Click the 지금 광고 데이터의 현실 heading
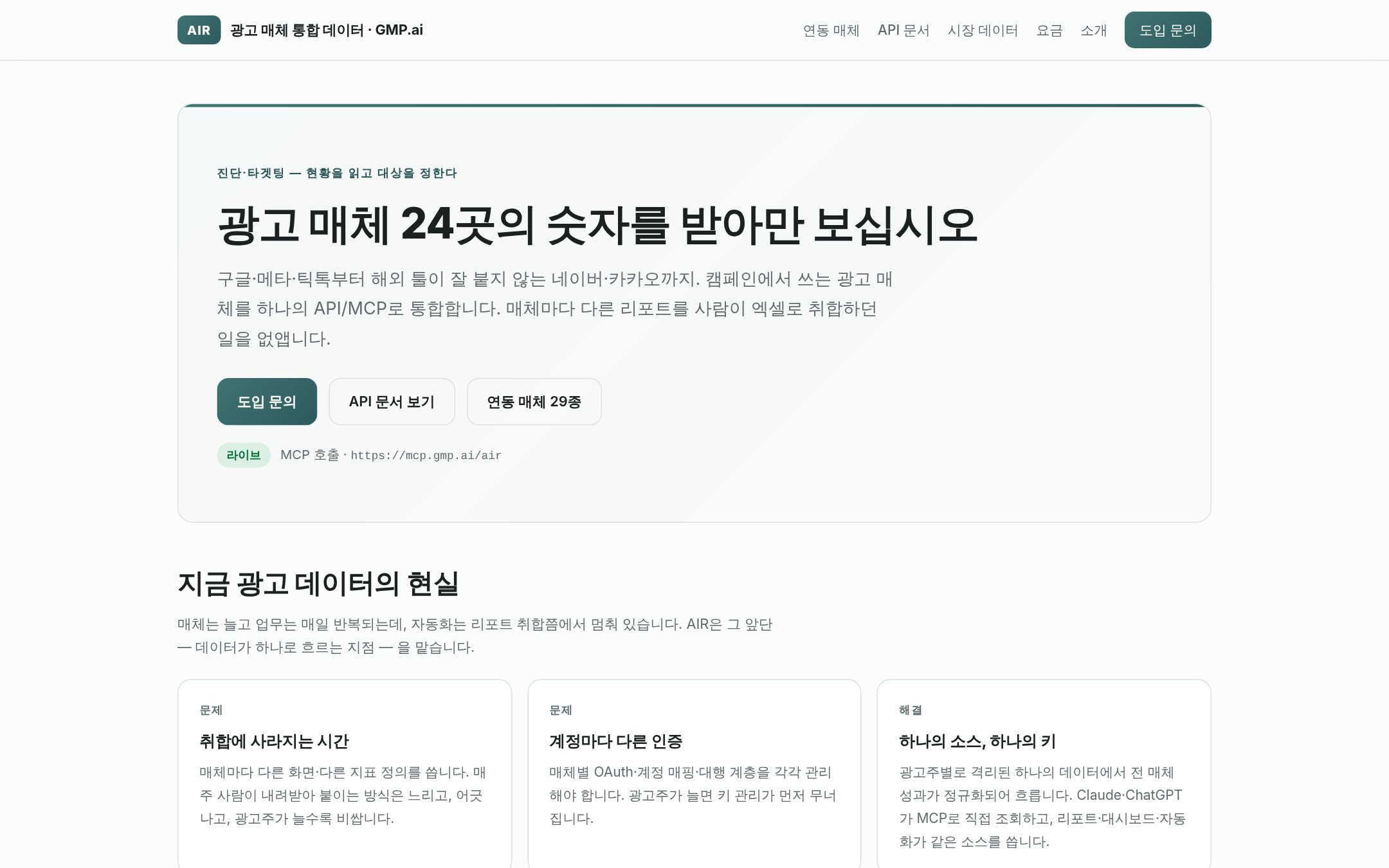Screen dimensions: 1389x868 (318, 584)
